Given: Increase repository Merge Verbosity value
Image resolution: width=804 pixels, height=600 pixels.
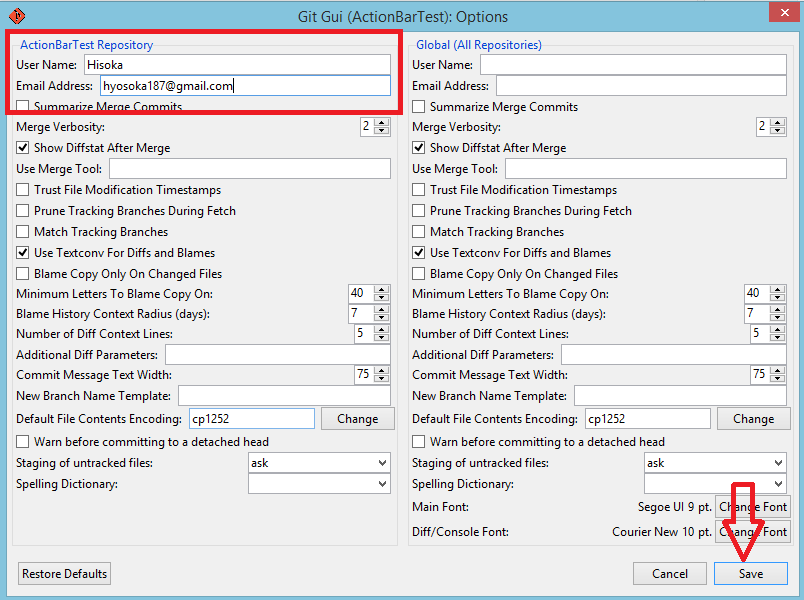Looking at the screenshot, I should click(381, 123).
